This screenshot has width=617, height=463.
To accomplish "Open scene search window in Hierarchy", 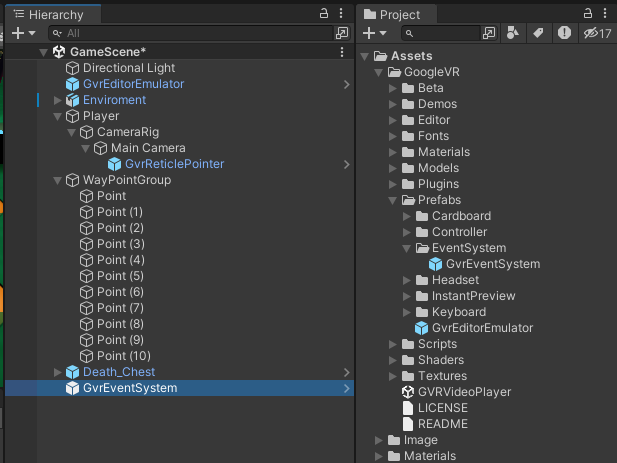I will [x=342, y=33].
